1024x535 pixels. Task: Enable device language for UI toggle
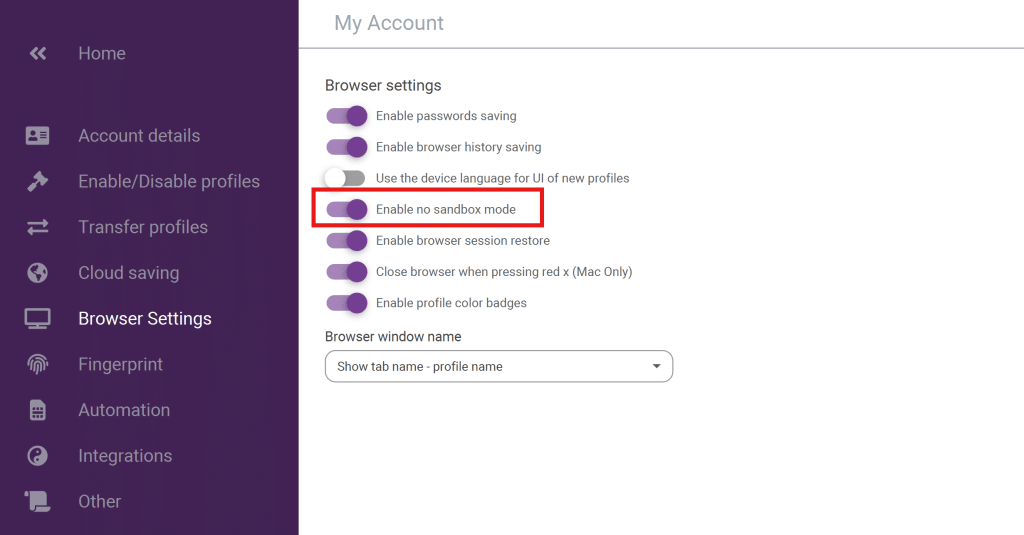tap(345, 178)
